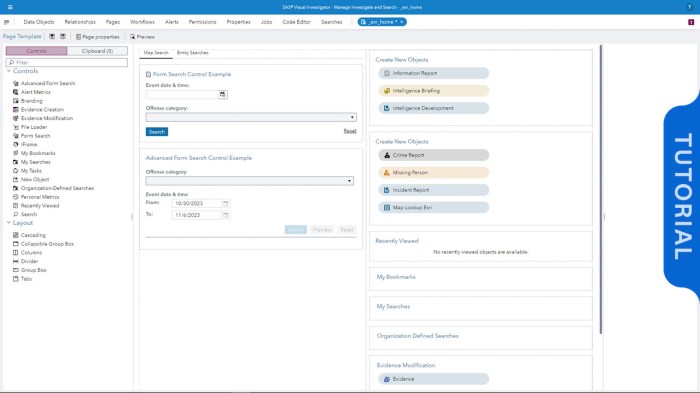Select the Search control icon
This screenshot has height=393, width=700.
point(16,214)
